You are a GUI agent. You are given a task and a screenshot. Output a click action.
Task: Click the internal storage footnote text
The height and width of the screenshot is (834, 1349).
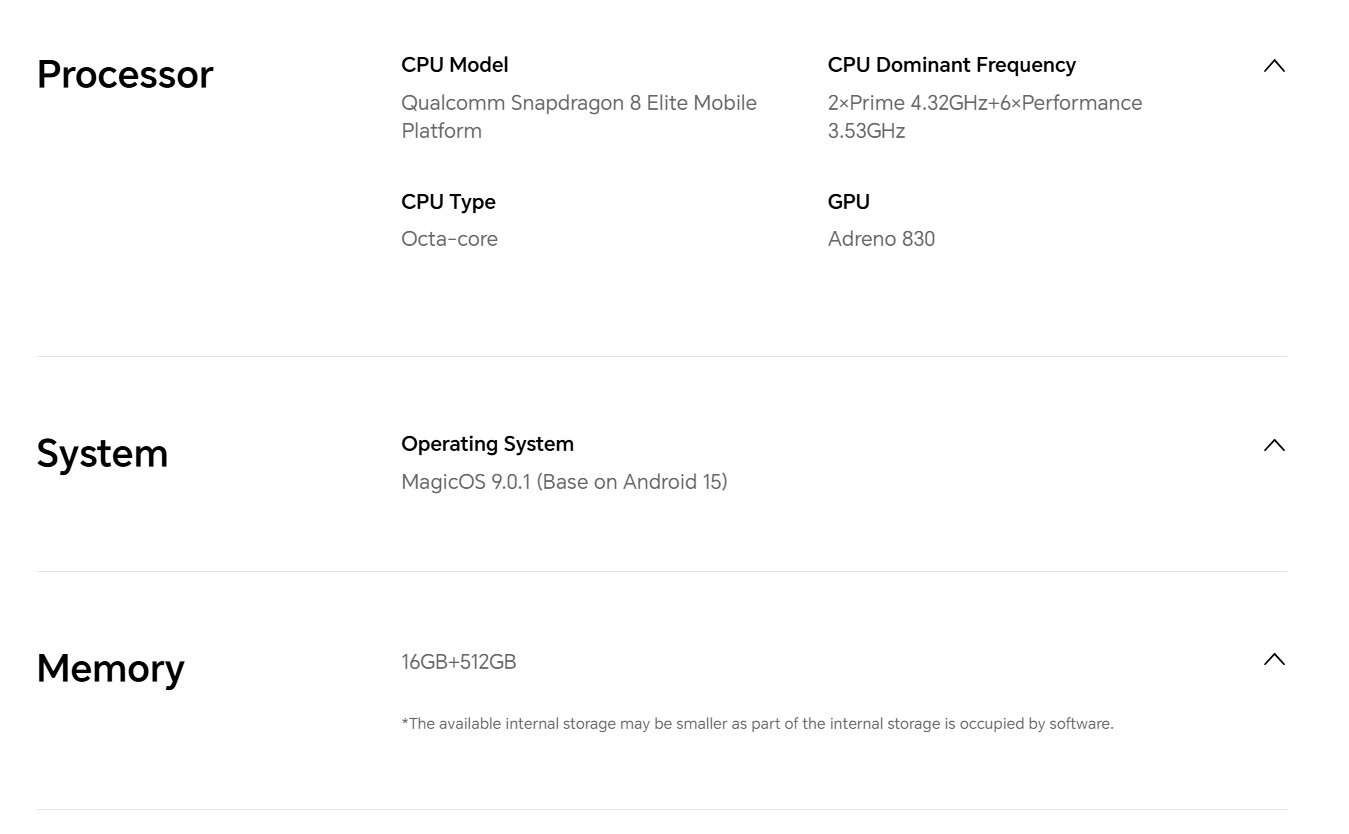[757, 723]
